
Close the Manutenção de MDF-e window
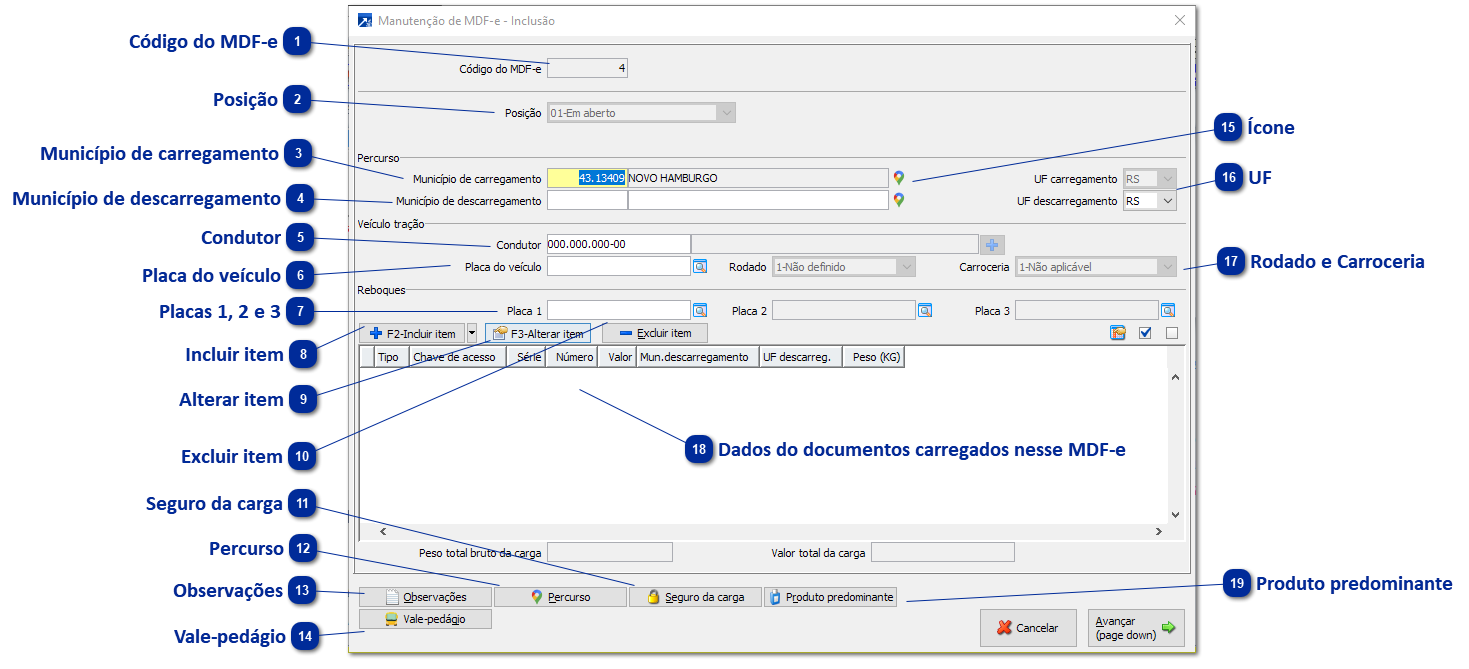click(1180, 20)
